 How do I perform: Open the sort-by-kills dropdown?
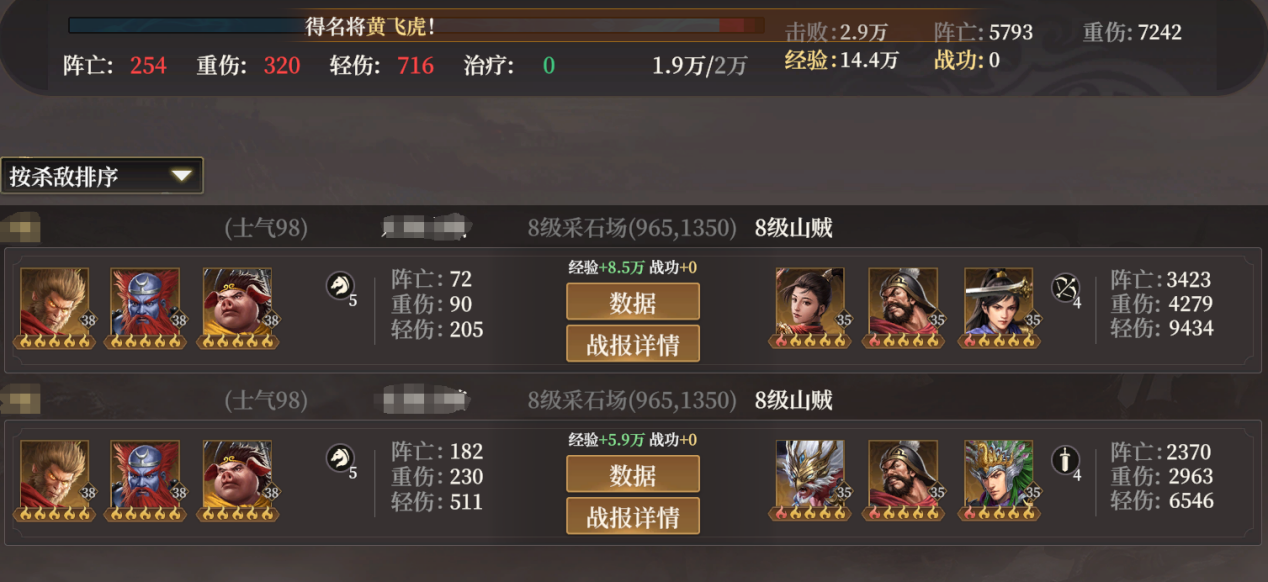pyautogui.click(x=102, y=176)
